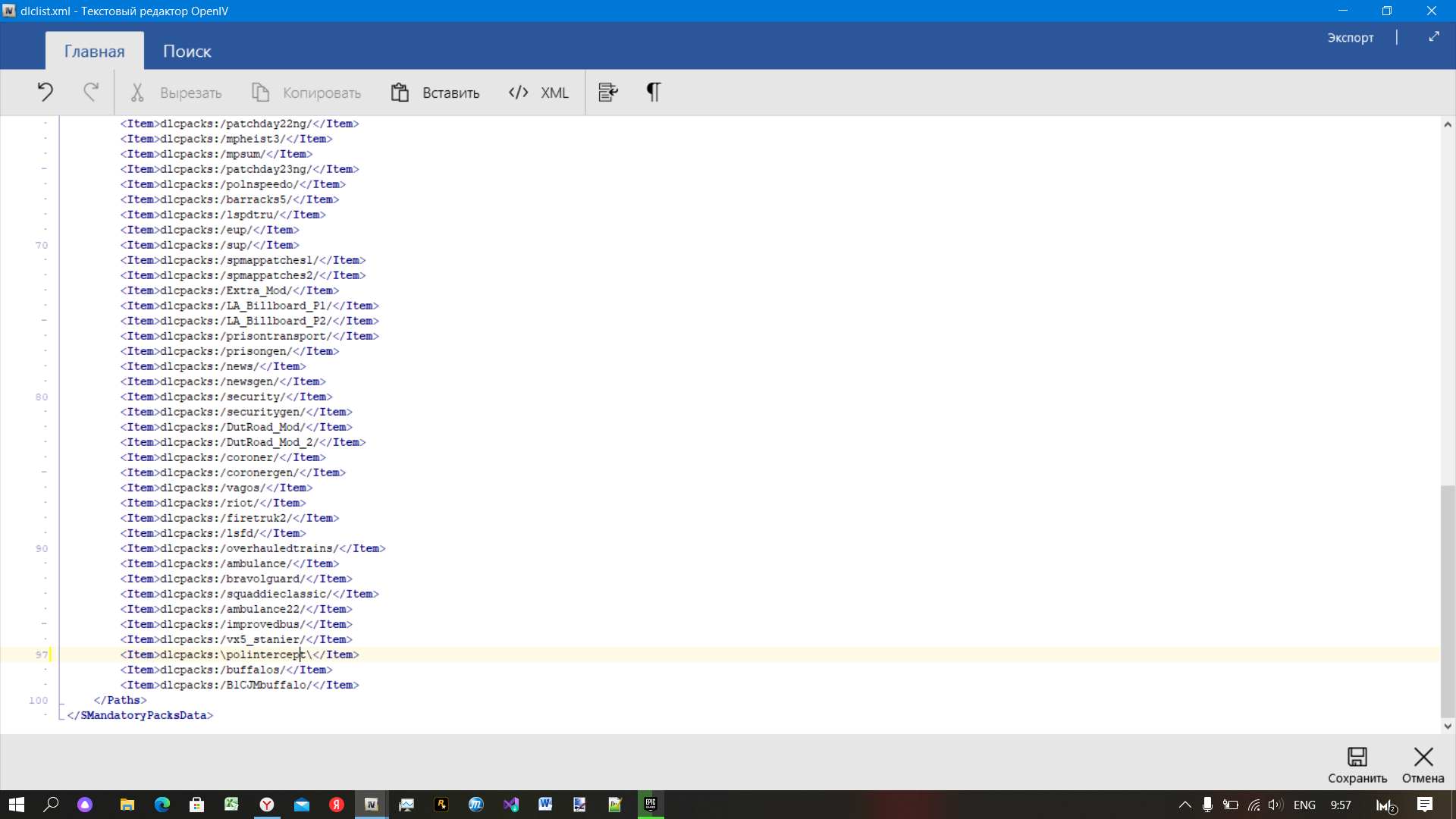The image size is (1456, 819).
Task: Click the Redo arrow icon
Action: click(91, 93)
